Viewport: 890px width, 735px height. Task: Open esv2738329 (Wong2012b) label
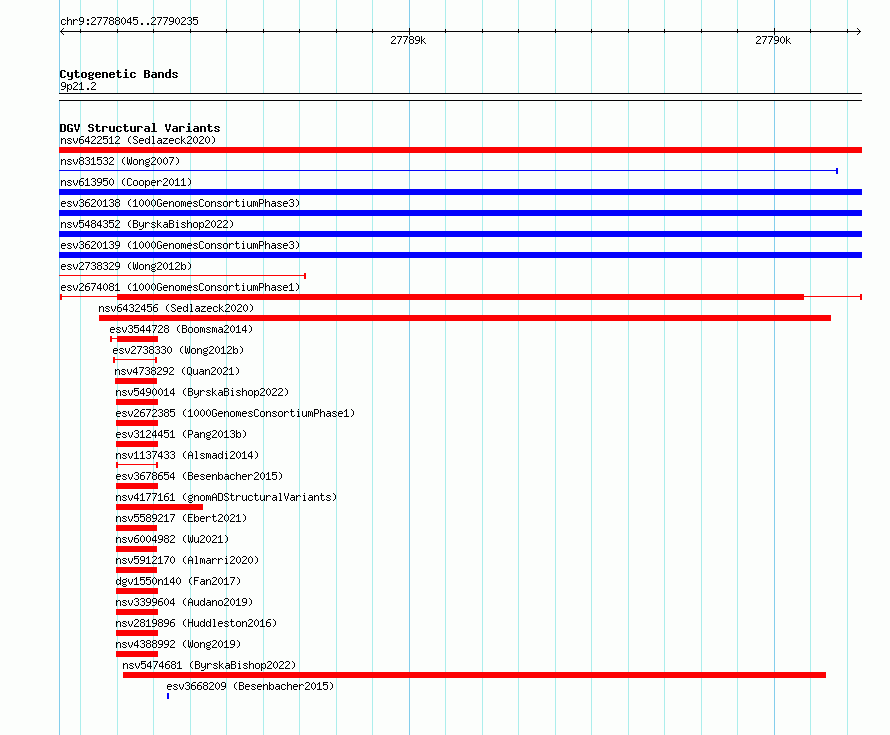coord(126,266)
